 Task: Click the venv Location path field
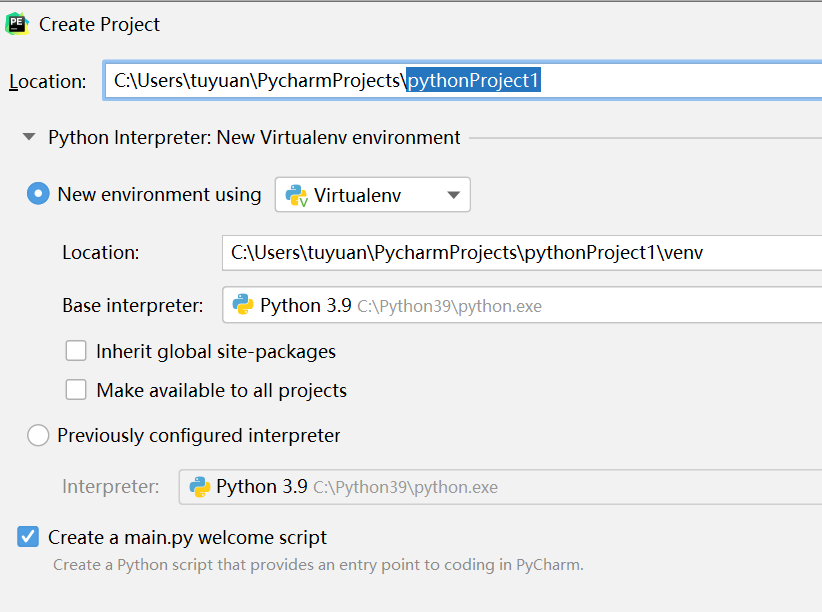(x=520, y=253)
